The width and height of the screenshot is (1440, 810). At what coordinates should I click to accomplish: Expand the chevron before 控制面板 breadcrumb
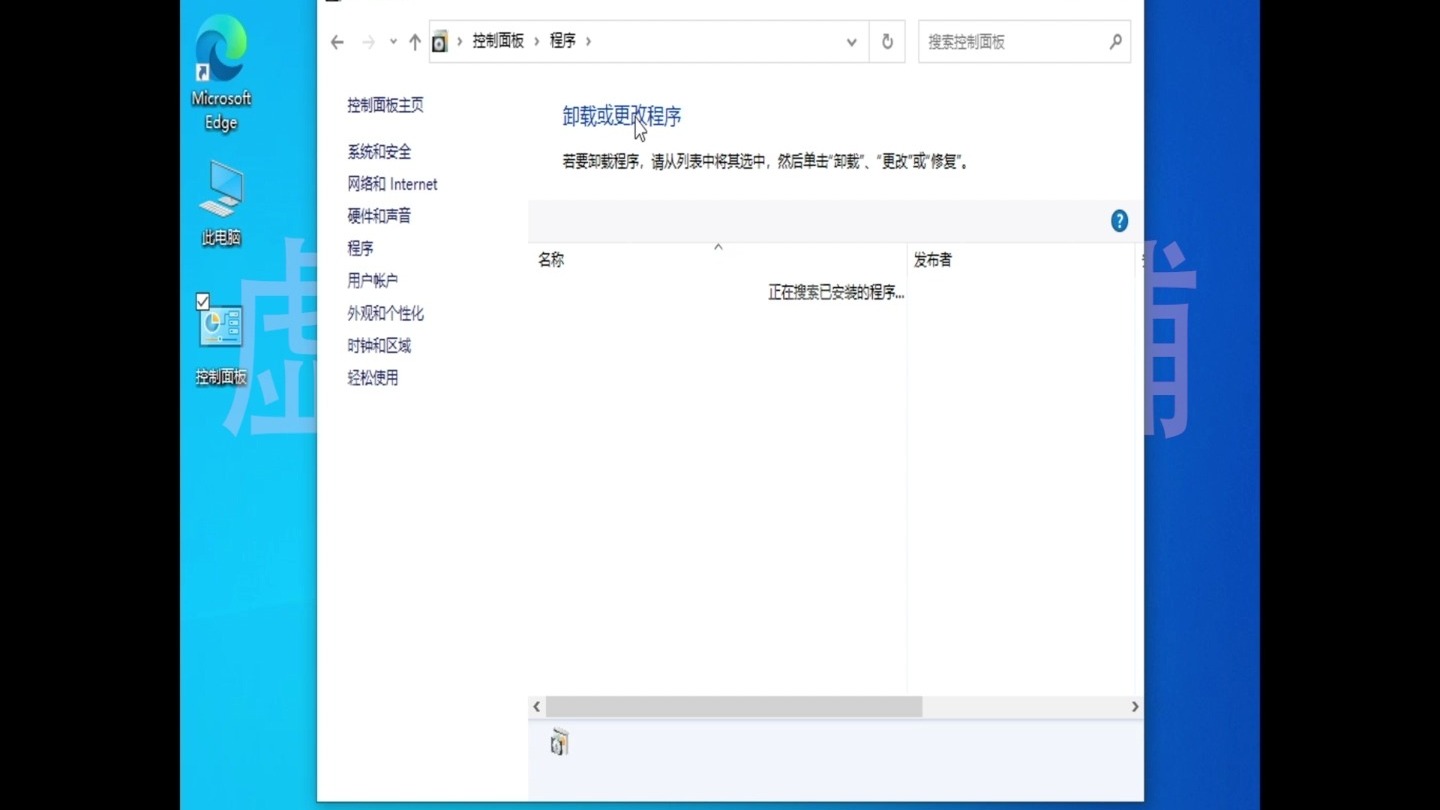click(460, 41)
